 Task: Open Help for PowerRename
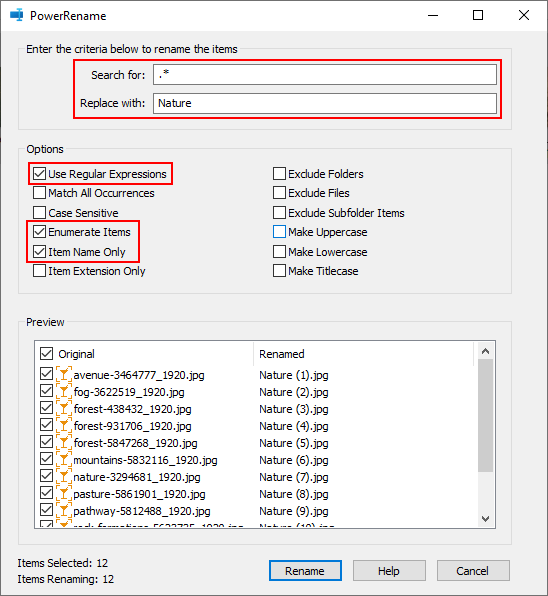(x=389, y=571)
